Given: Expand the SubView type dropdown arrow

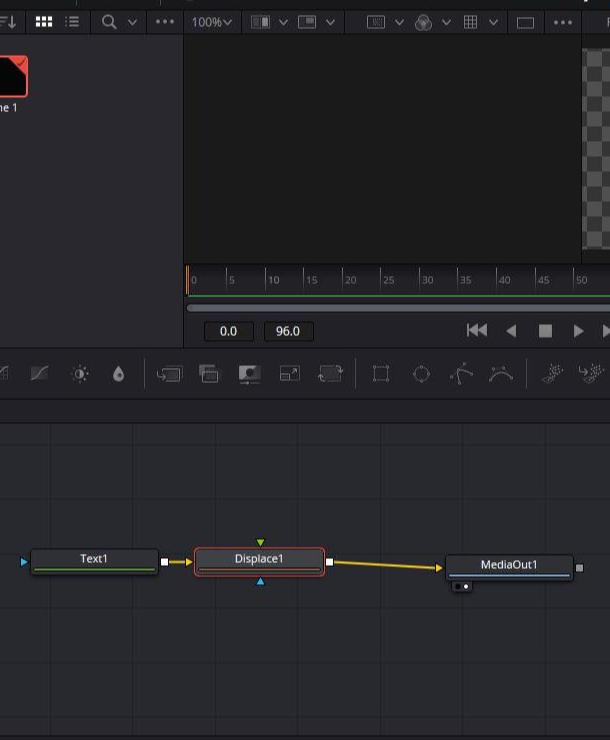Looking at the screenshot, I should tap(330, 22).
